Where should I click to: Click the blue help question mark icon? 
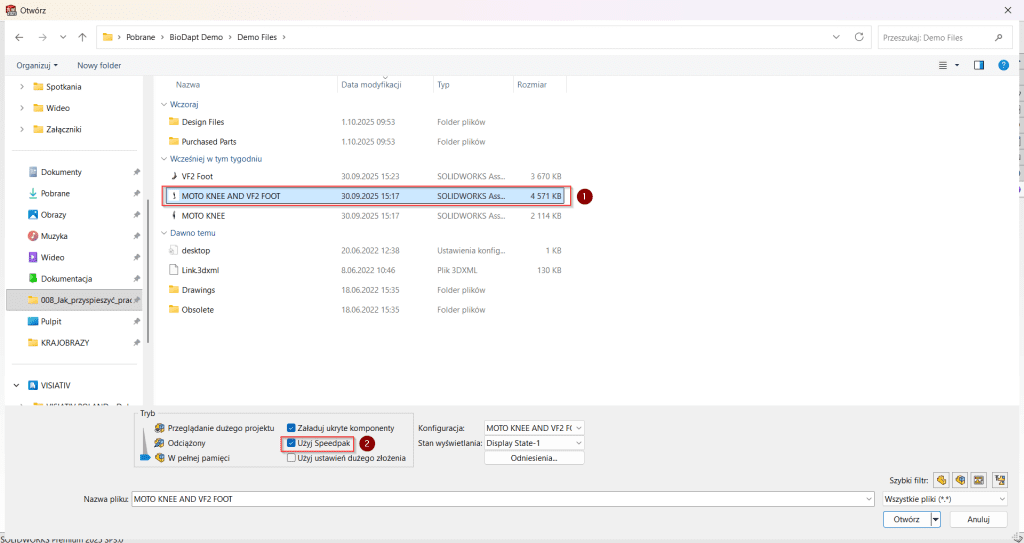1003,65
